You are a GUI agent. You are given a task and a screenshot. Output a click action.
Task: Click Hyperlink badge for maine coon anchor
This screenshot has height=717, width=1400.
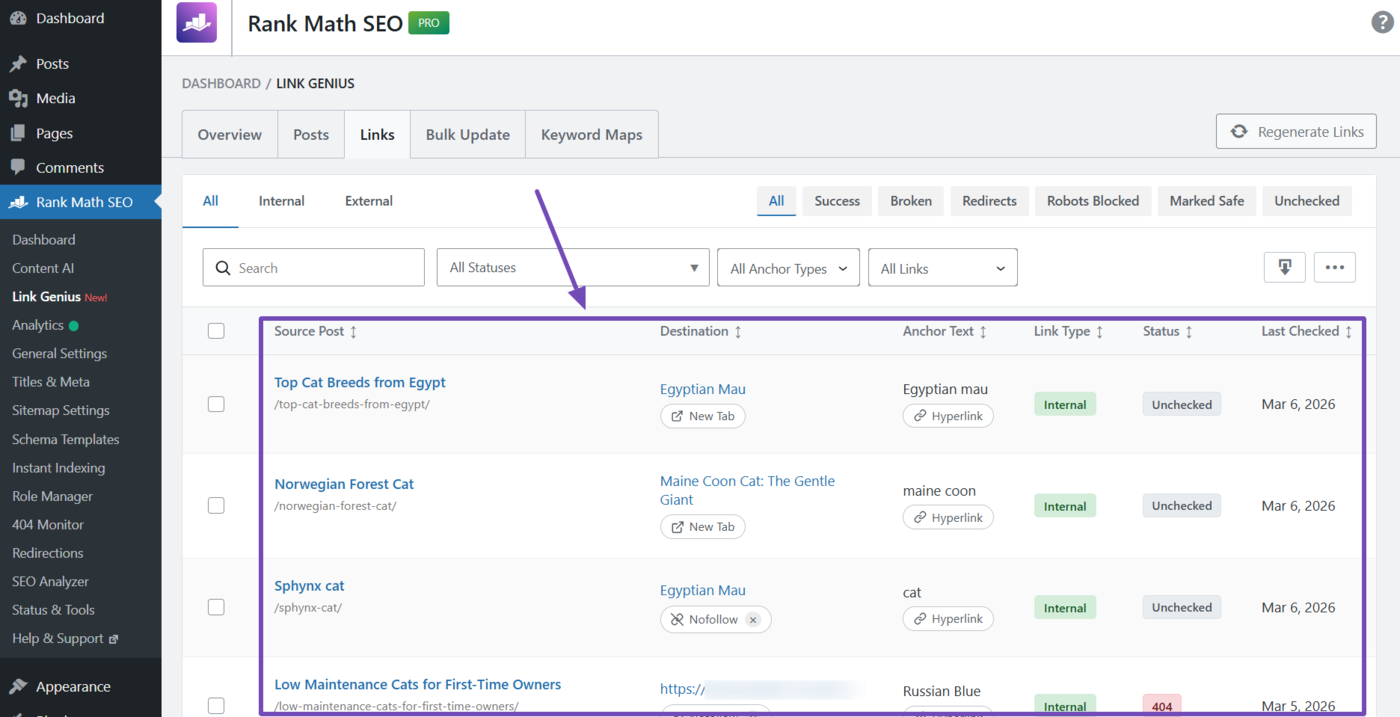(x=948, y=517)
